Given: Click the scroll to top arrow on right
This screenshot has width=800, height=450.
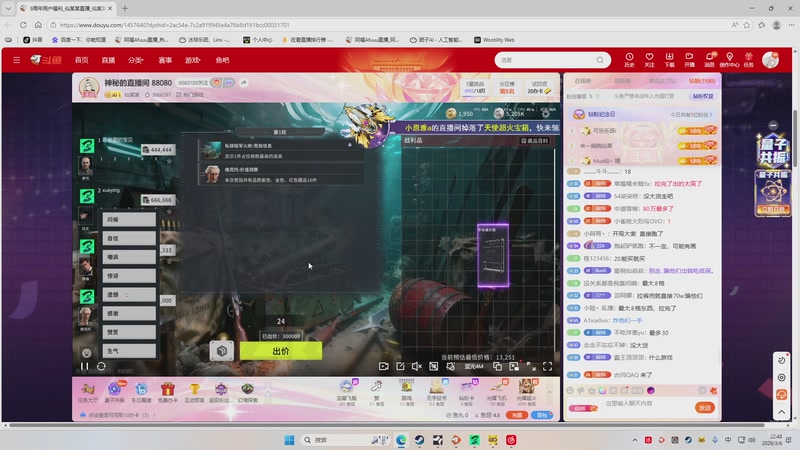Looking at the screenshot, I should coord(782,411).
